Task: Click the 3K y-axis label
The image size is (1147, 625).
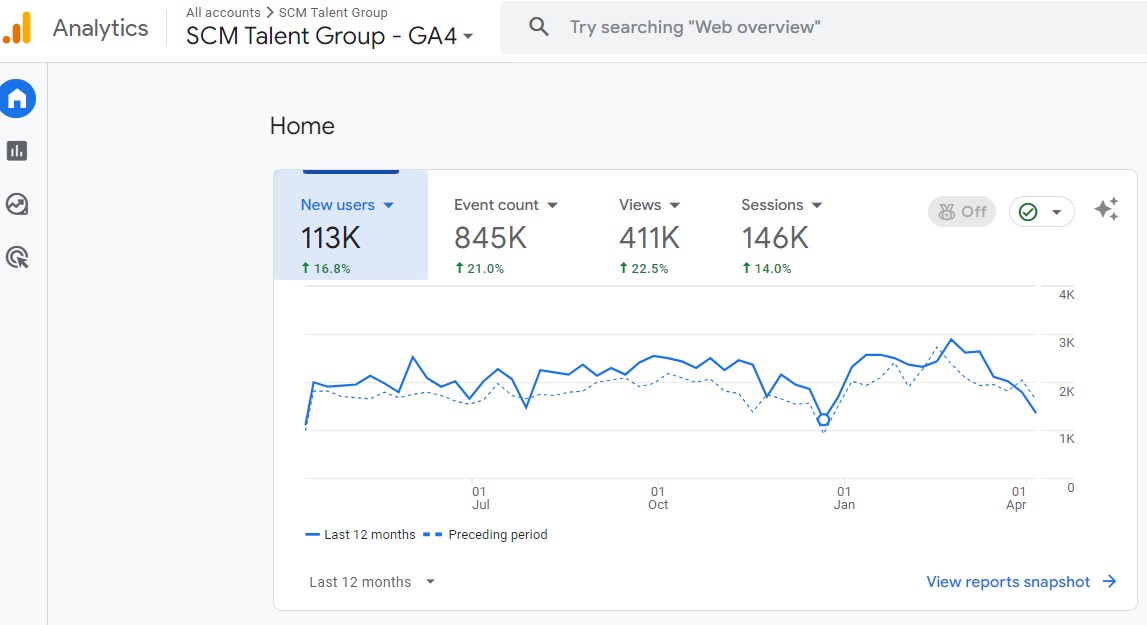Action: click(x=1067, y=343)
